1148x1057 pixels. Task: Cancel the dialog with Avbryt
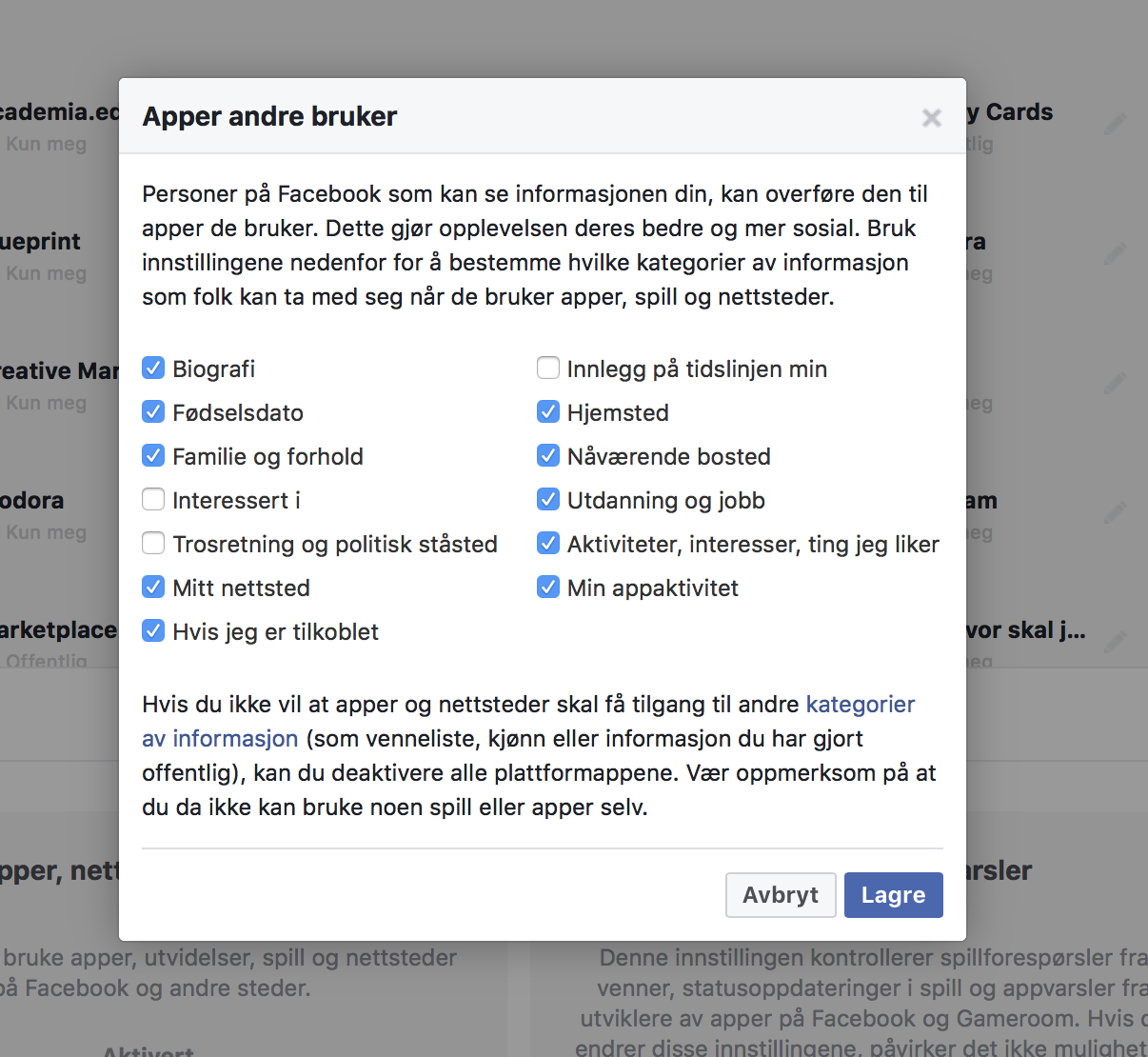tap(781, 895)
